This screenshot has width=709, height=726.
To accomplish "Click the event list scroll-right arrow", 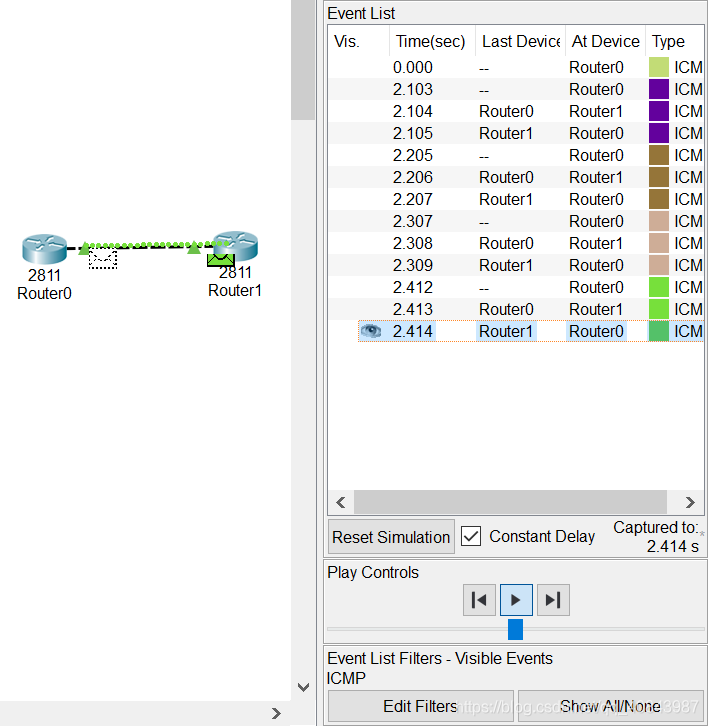I will click(x=690, y=502).
